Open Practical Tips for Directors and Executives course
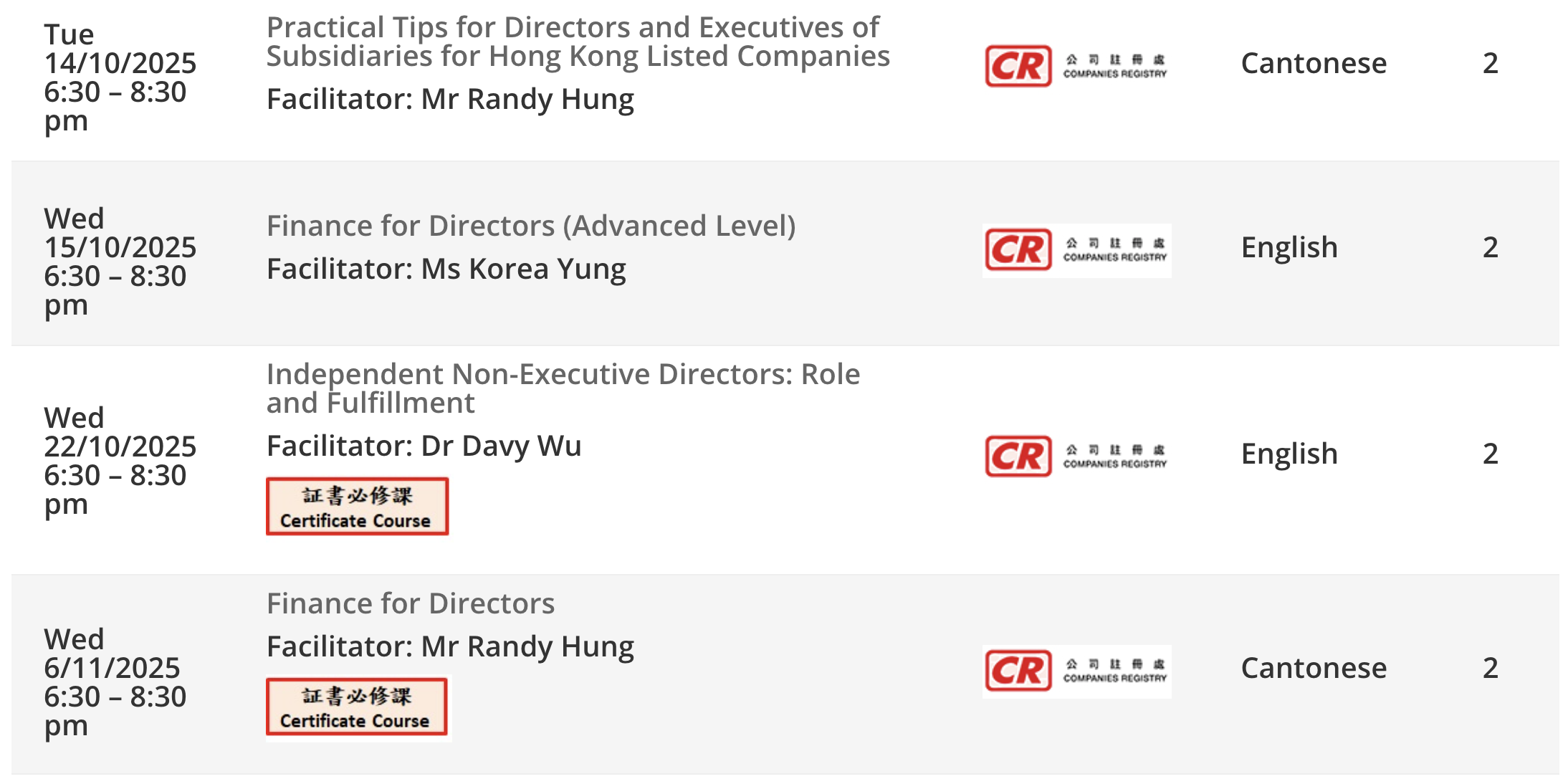The image size is (1568, 784). click(x=578, y=42)
